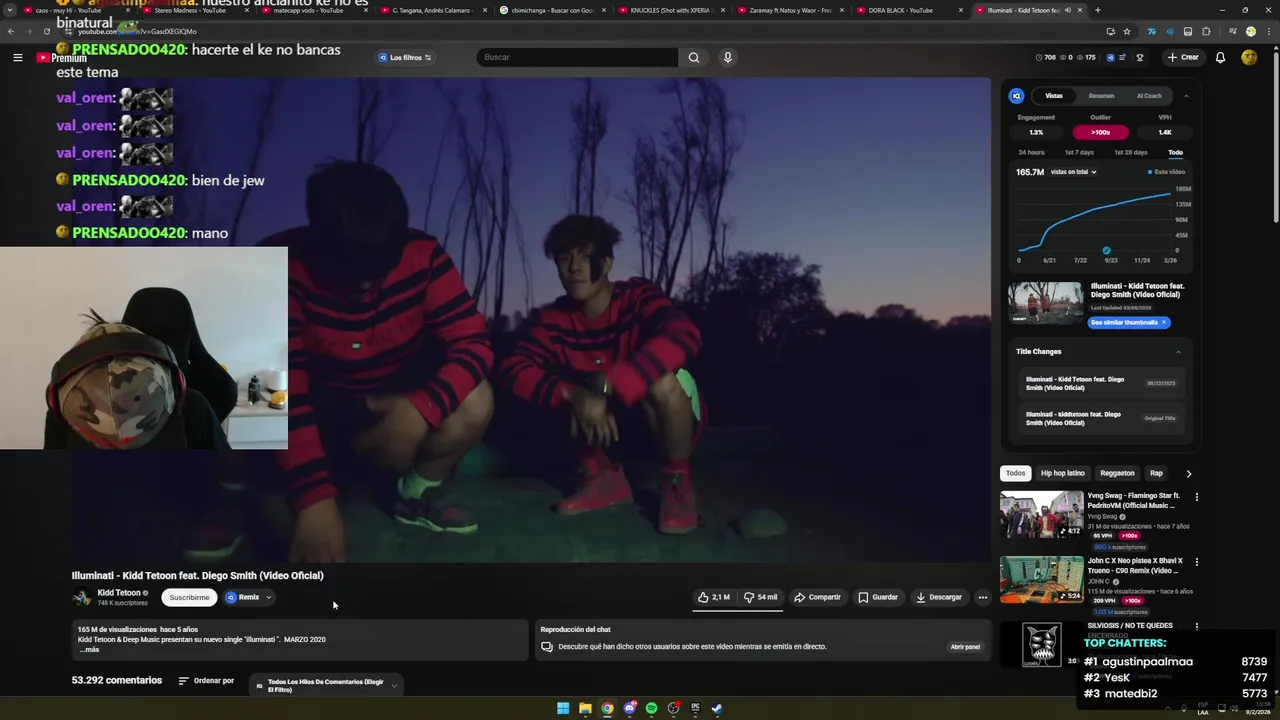
Task: Click the Descargar button
Action: pyautogui.click(x=939, y=597)
